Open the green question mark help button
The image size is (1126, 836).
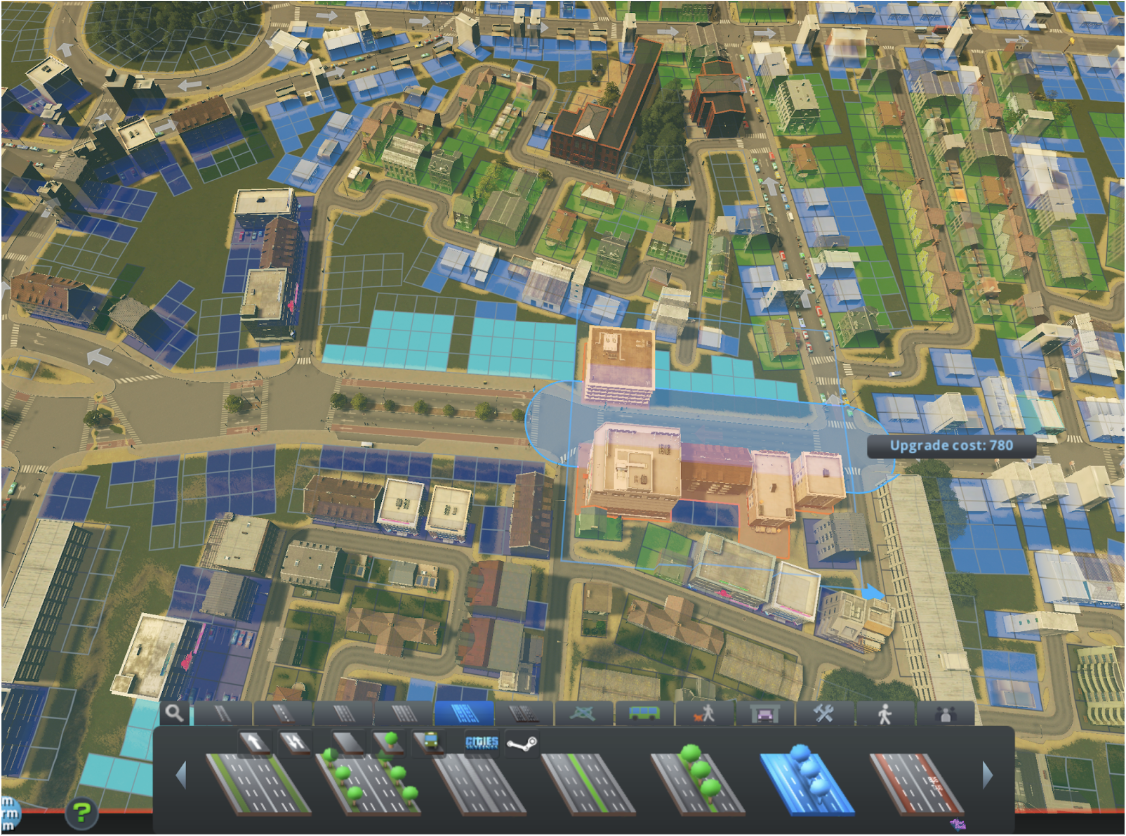[81, 812]
